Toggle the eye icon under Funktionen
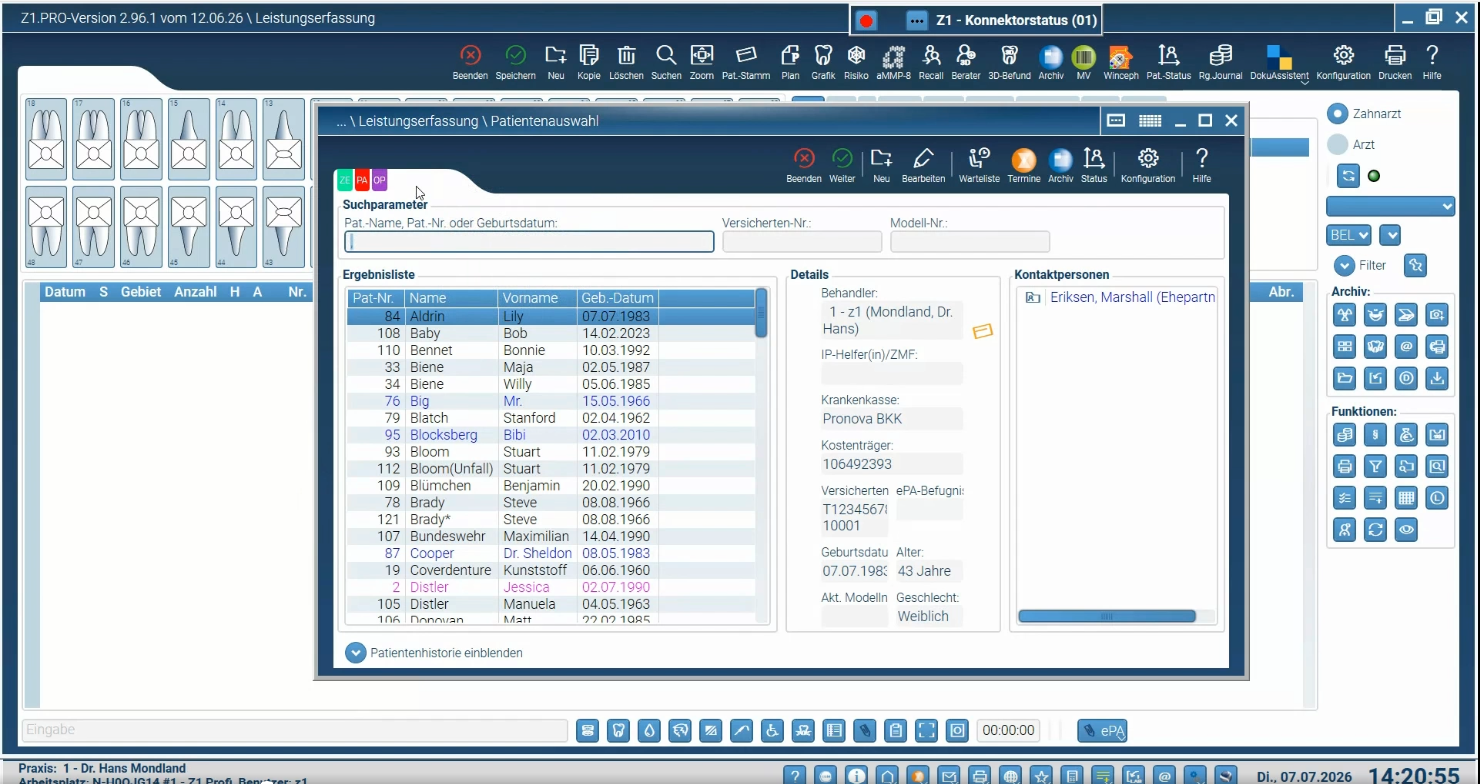 1406,530
